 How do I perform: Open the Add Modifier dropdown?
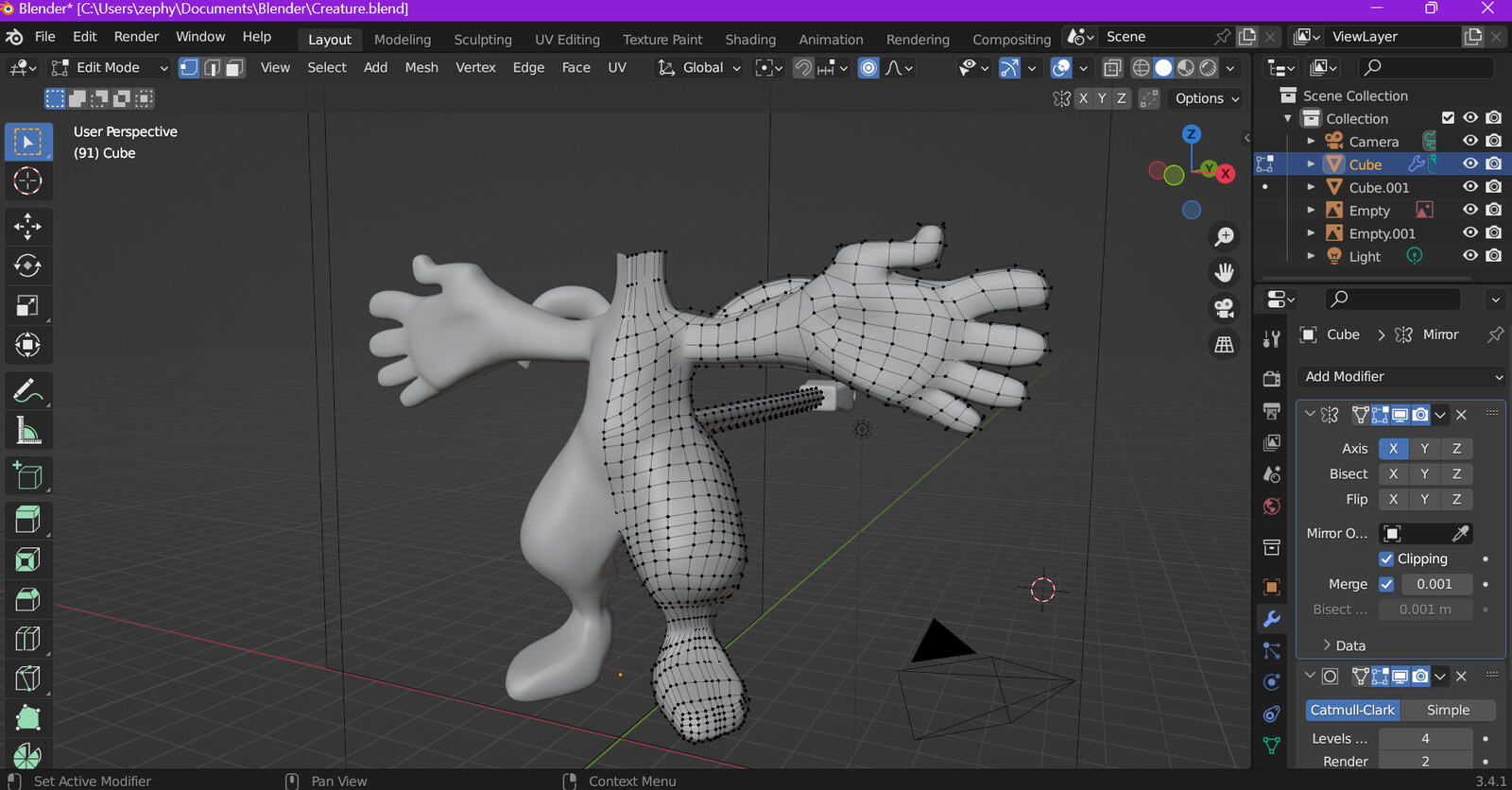click(1400, 376)
